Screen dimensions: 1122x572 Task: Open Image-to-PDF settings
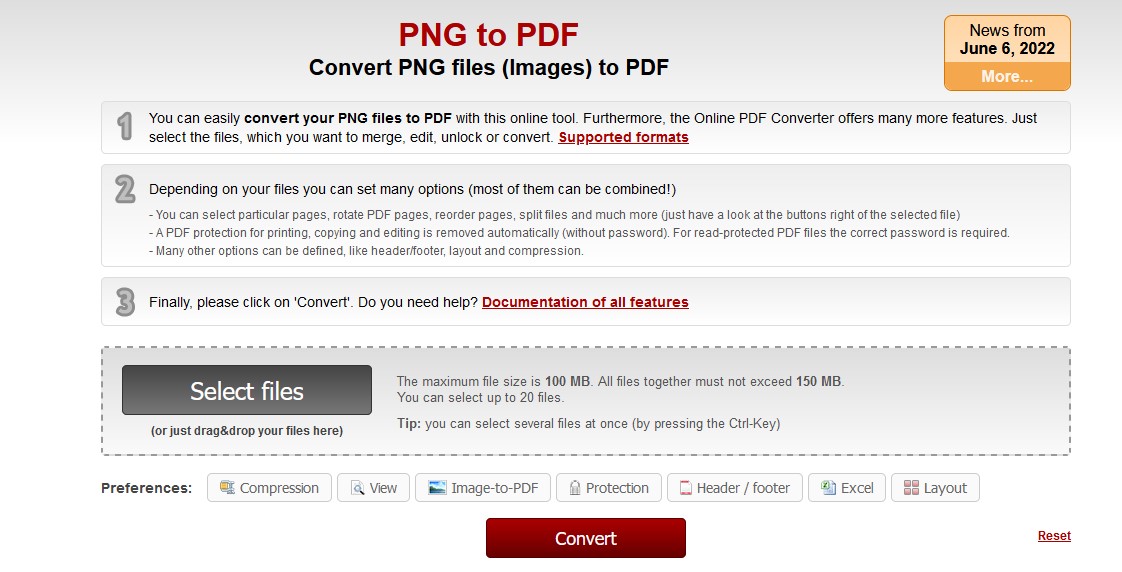[483, 488]
